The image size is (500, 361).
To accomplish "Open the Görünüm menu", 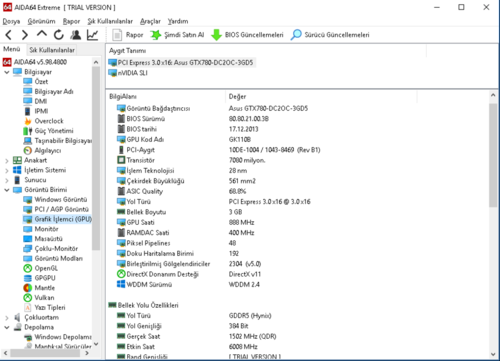I will (41, 21).
